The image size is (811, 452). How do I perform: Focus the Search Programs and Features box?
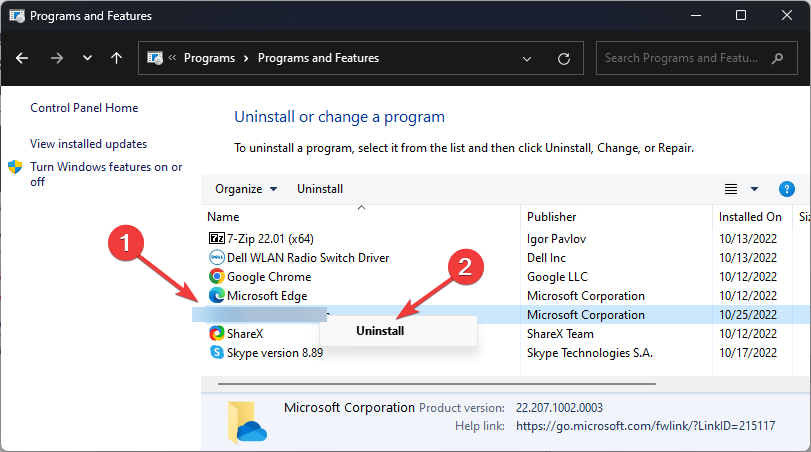(x=697, y=58)
